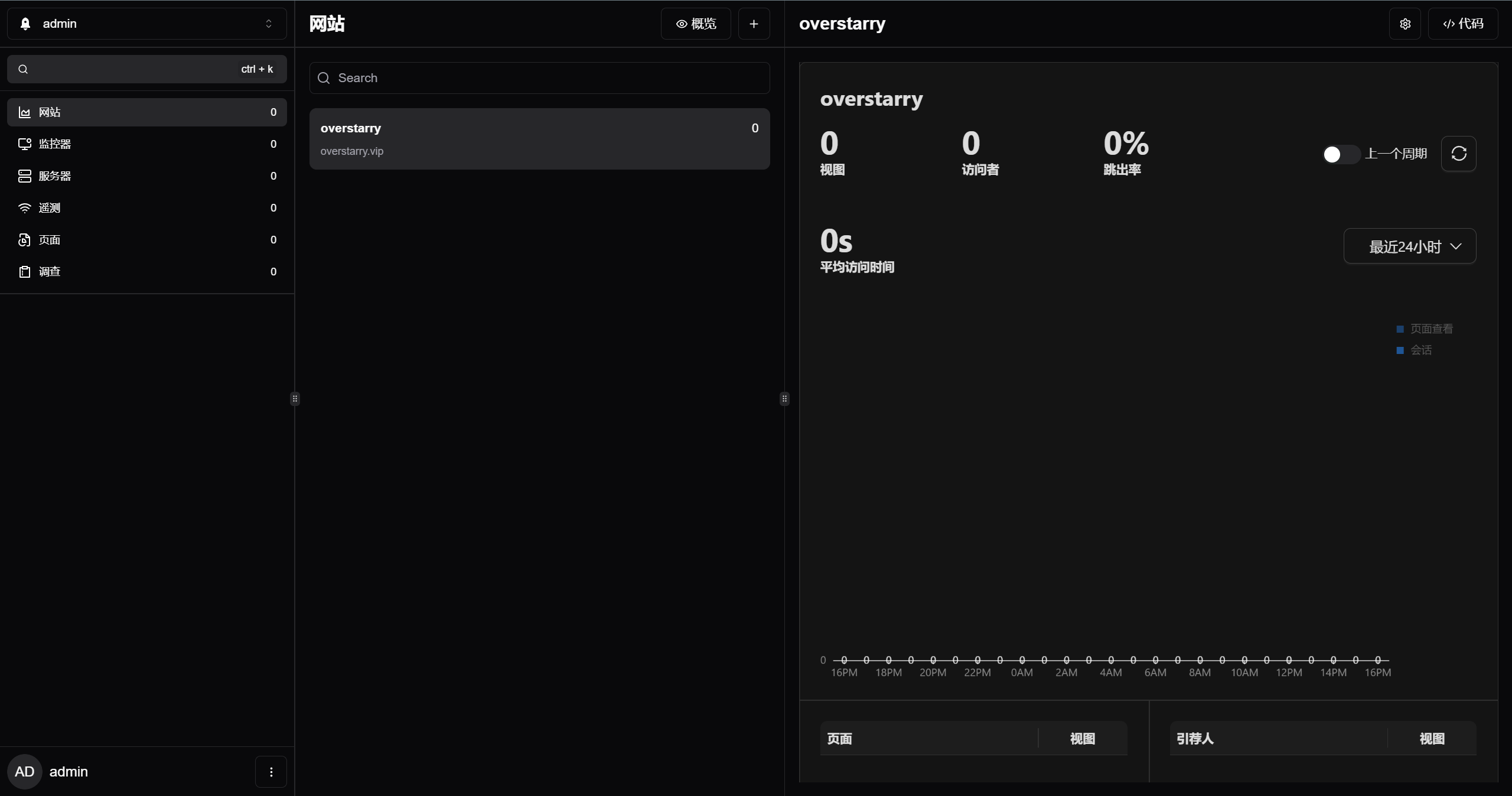Expand the admin workspace switcher

click(x=146, y=24)
